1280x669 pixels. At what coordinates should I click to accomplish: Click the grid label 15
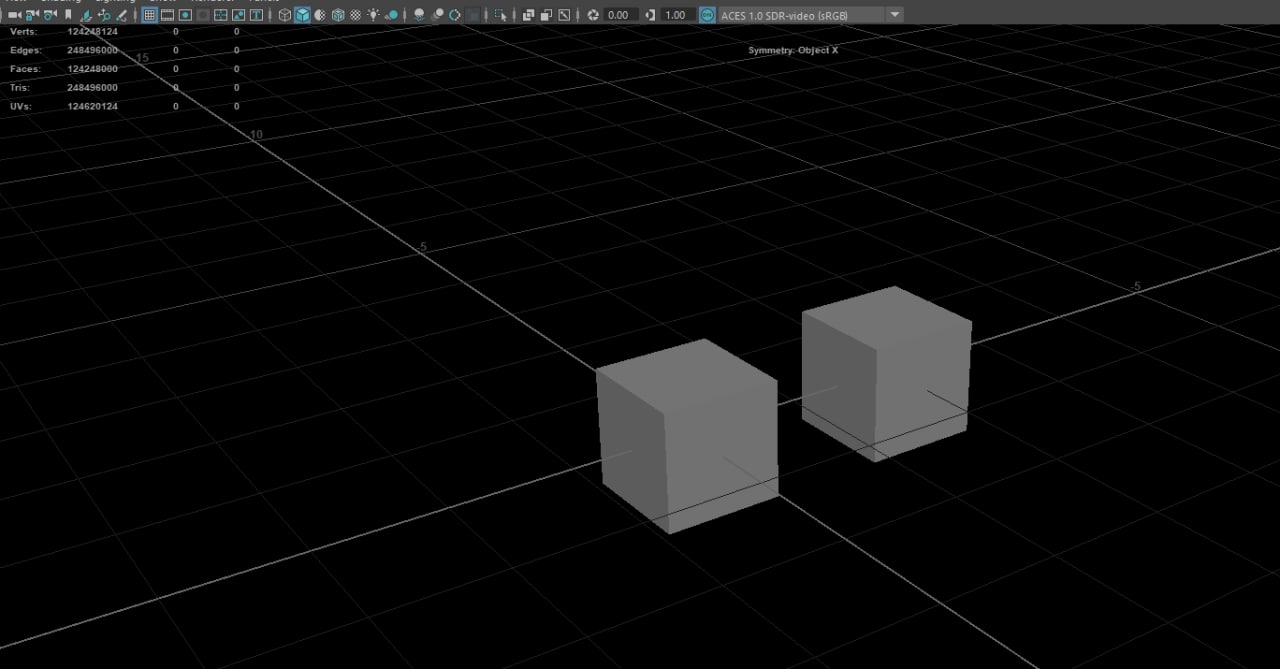(142, 58)
